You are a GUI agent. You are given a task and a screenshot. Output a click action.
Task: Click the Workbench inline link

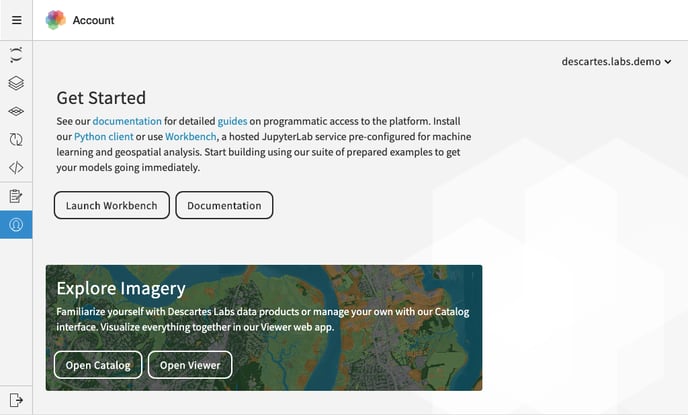tap(191, 137)
